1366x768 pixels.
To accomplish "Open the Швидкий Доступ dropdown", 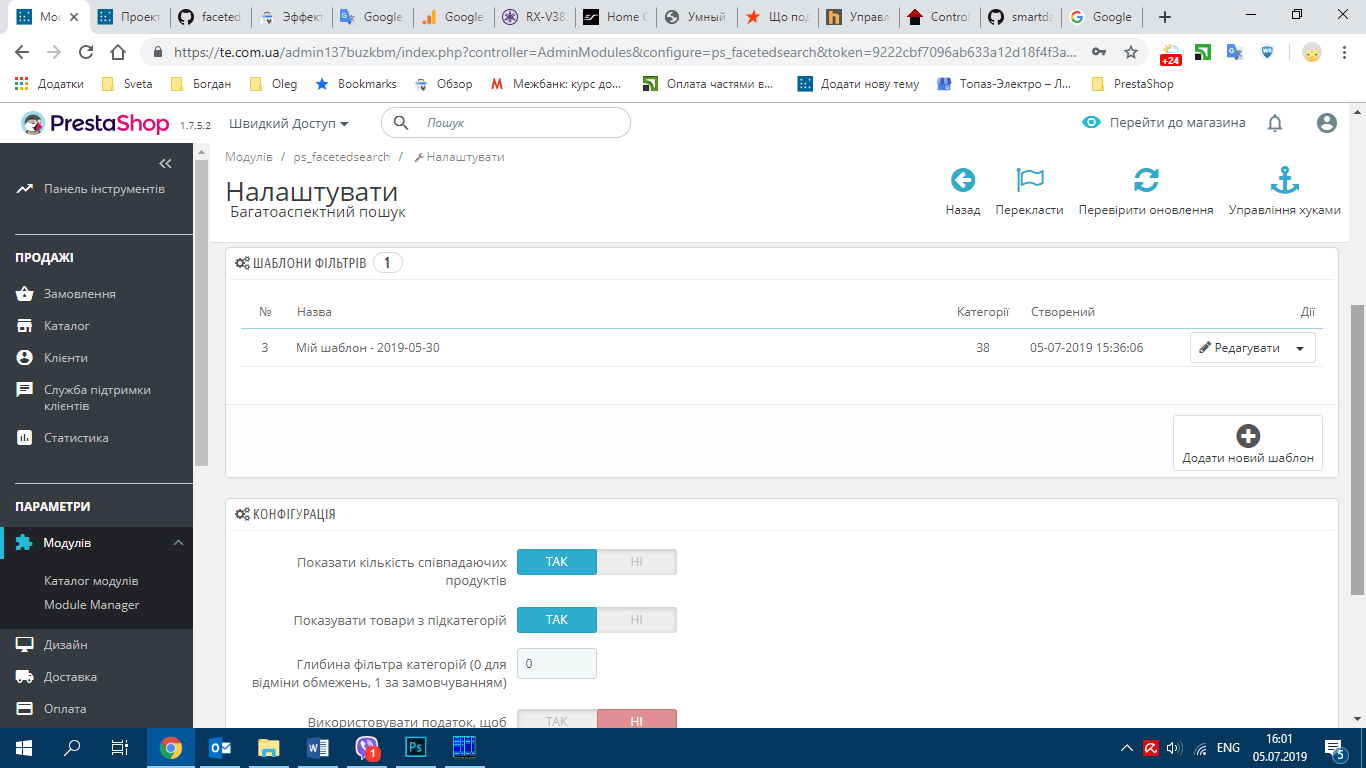I will [x=289, y=123].
